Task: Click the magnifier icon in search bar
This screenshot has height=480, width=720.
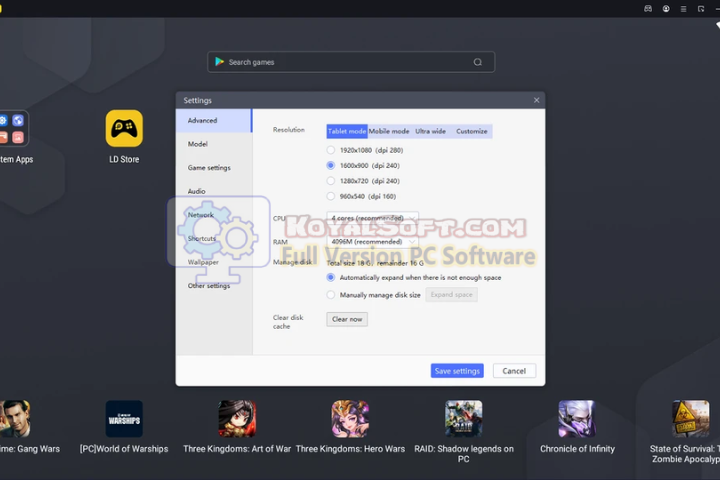Action: [478, 62]
